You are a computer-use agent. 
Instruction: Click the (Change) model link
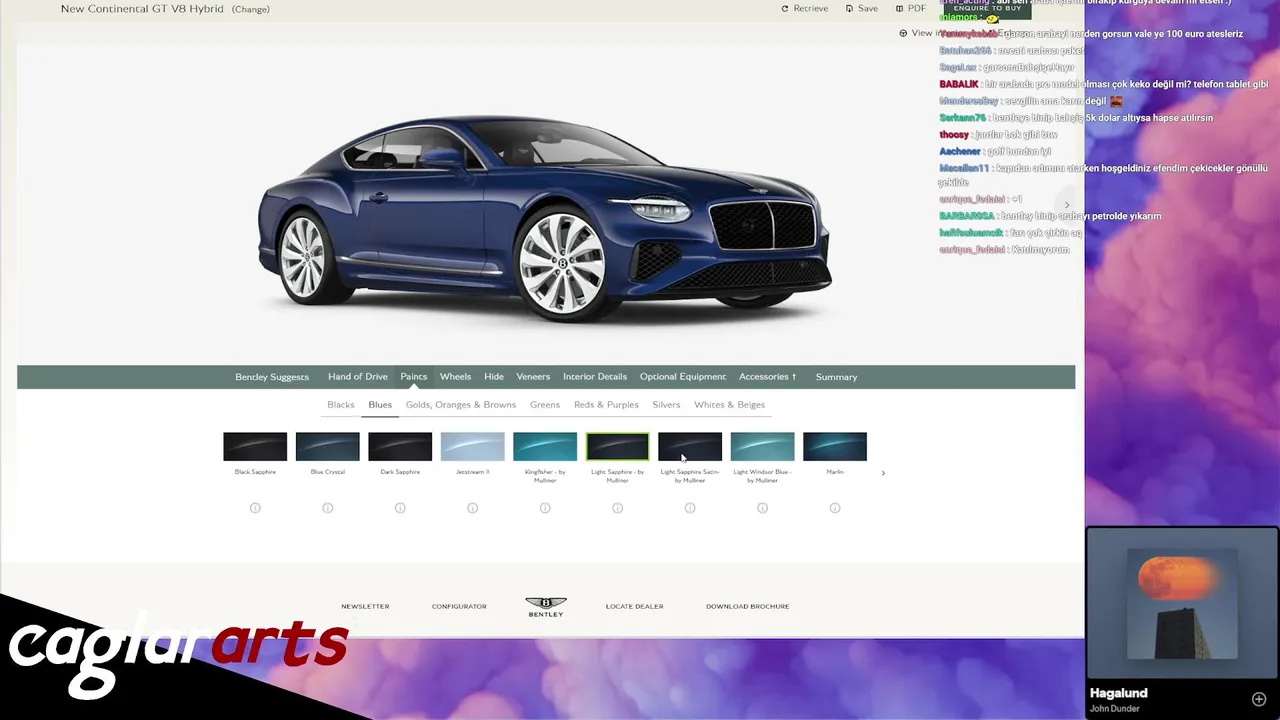[251, 9]
